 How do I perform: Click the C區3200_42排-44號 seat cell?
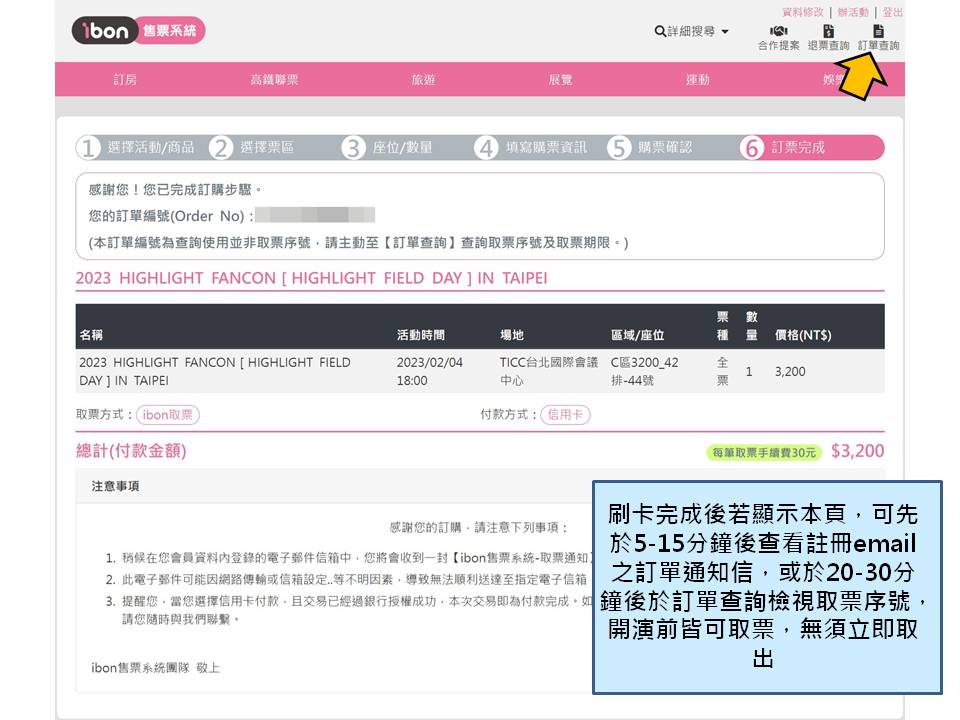[645, 371]
